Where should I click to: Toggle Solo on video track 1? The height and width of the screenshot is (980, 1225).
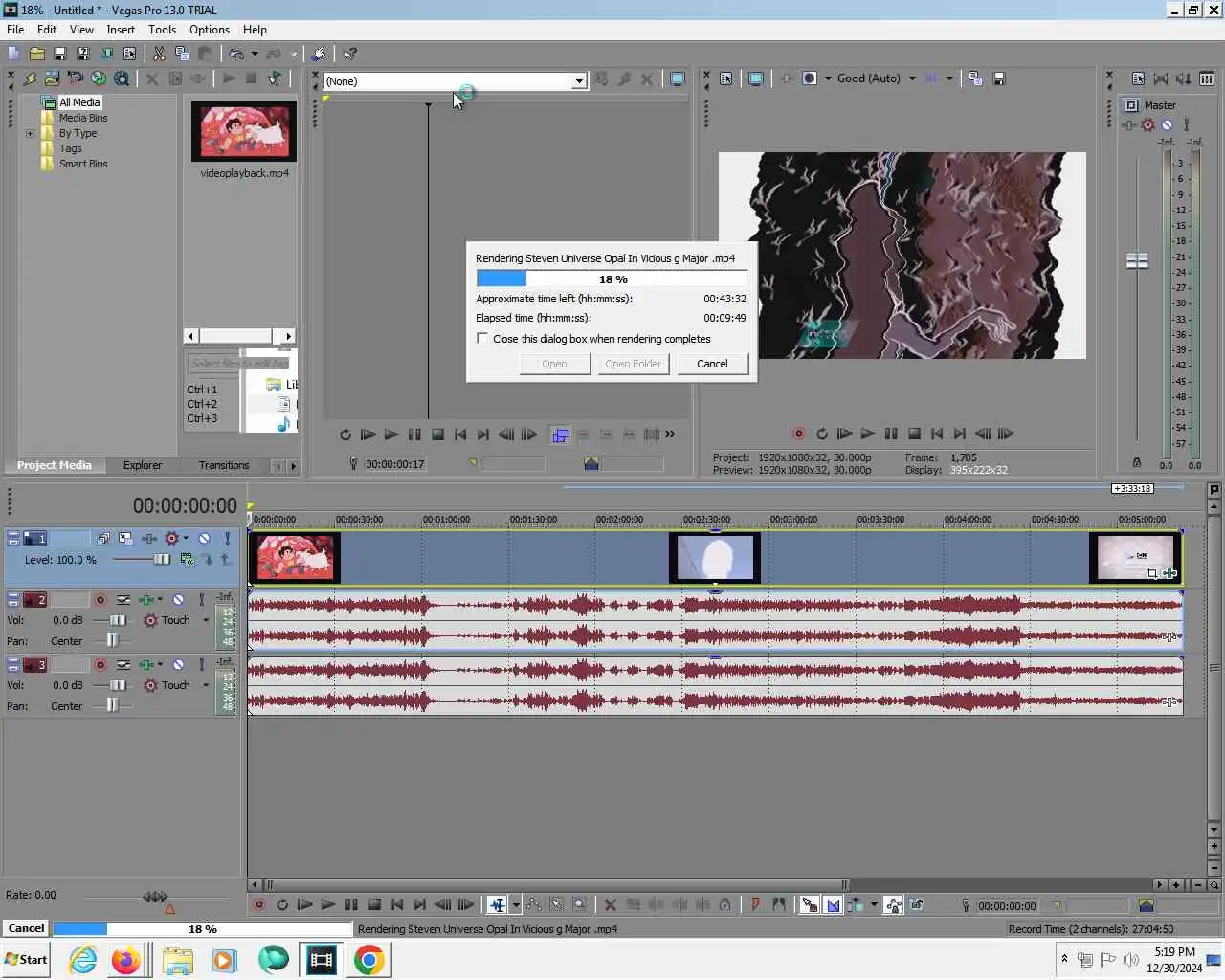[x=227, y=539]
